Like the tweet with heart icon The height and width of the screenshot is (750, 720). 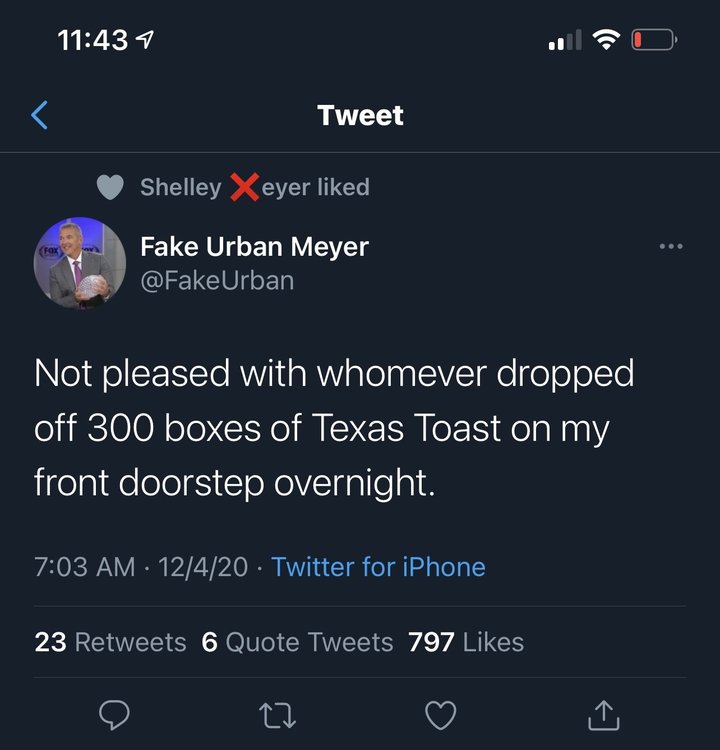[x=440, y=714]
